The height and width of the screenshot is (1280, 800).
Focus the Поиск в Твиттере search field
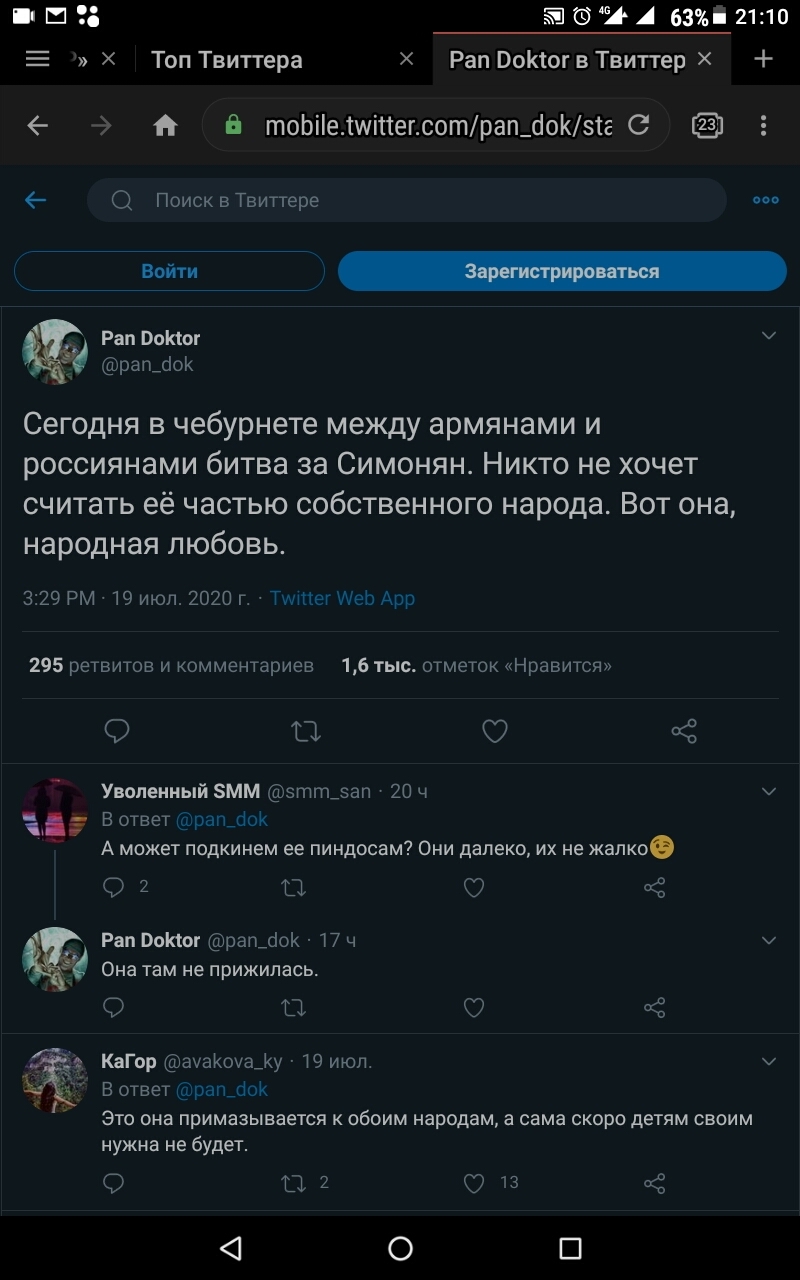pos(420,201)
